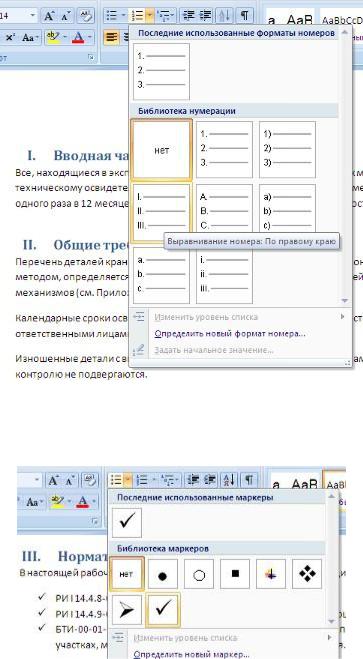The image size is (363, 659).
Task: Select the recently used checkmark bullet
Action: (x=127, y=522)
